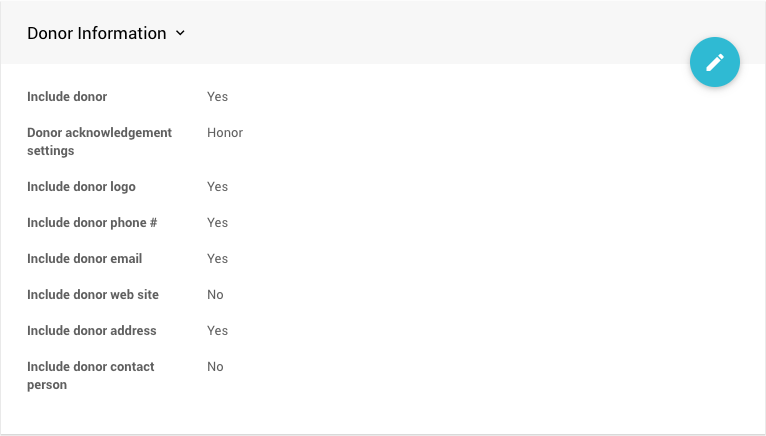Click the Yes value for donor phone #
Viewport: 766px width, 436px height.
(217, 223)
